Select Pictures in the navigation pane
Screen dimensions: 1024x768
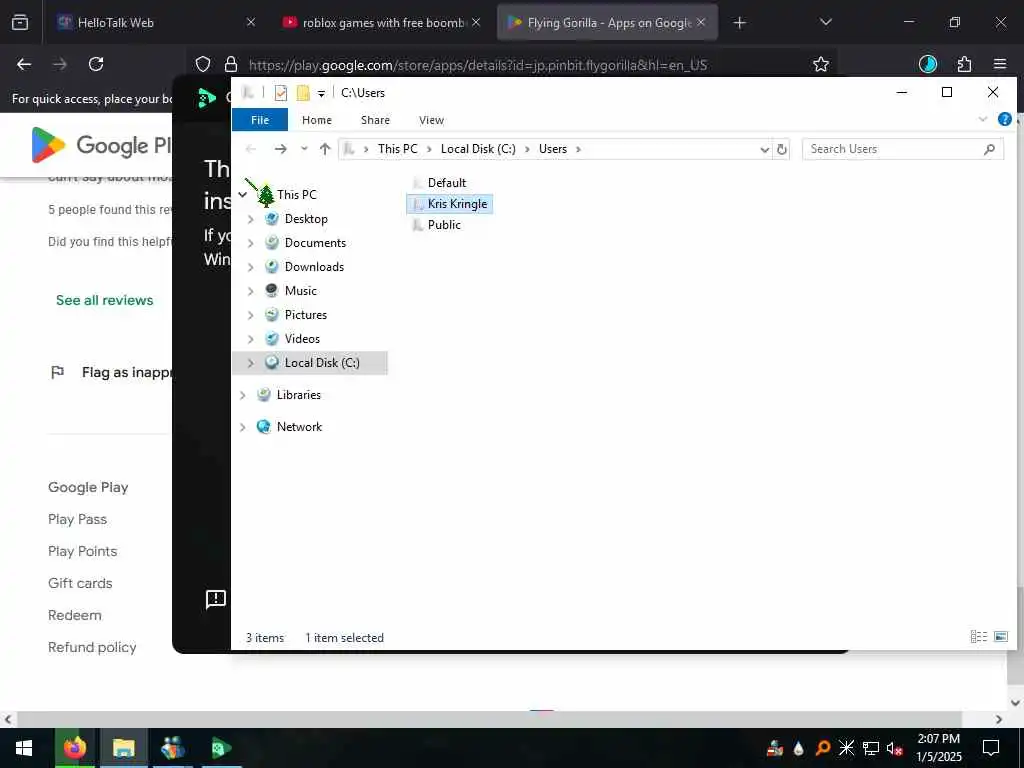[305, 315]
